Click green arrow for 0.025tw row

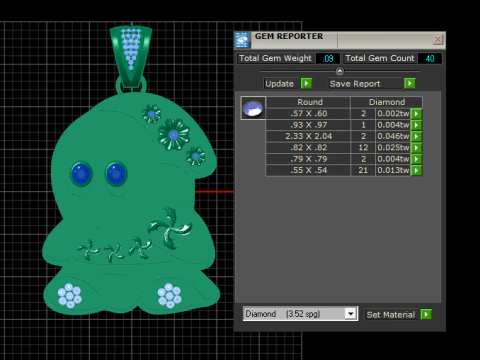(416, 148)
